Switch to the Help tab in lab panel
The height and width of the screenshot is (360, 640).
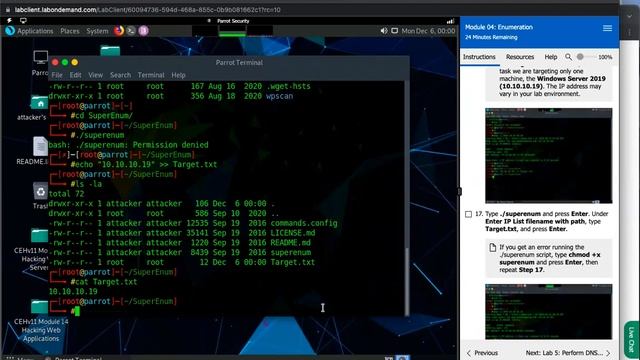pyautogui.click(x=551, y=57)
